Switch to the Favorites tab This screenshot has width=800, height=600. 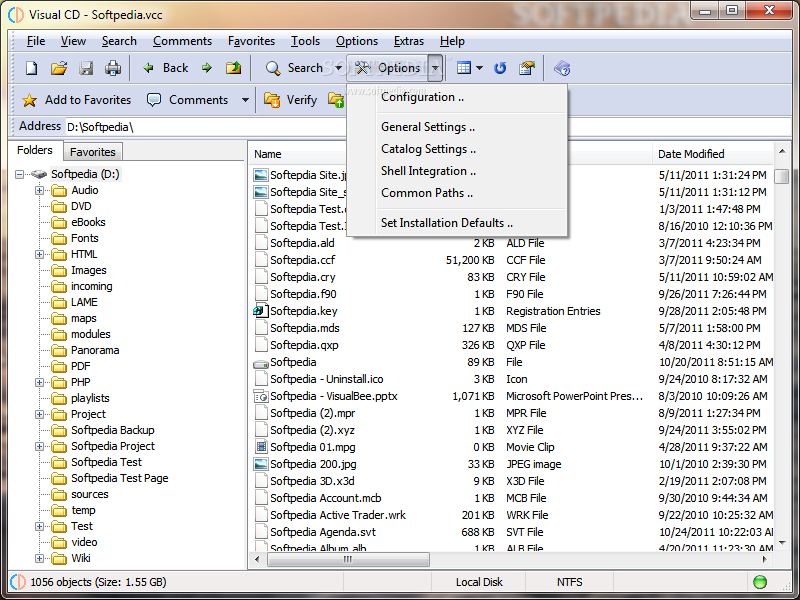[93, 152]
